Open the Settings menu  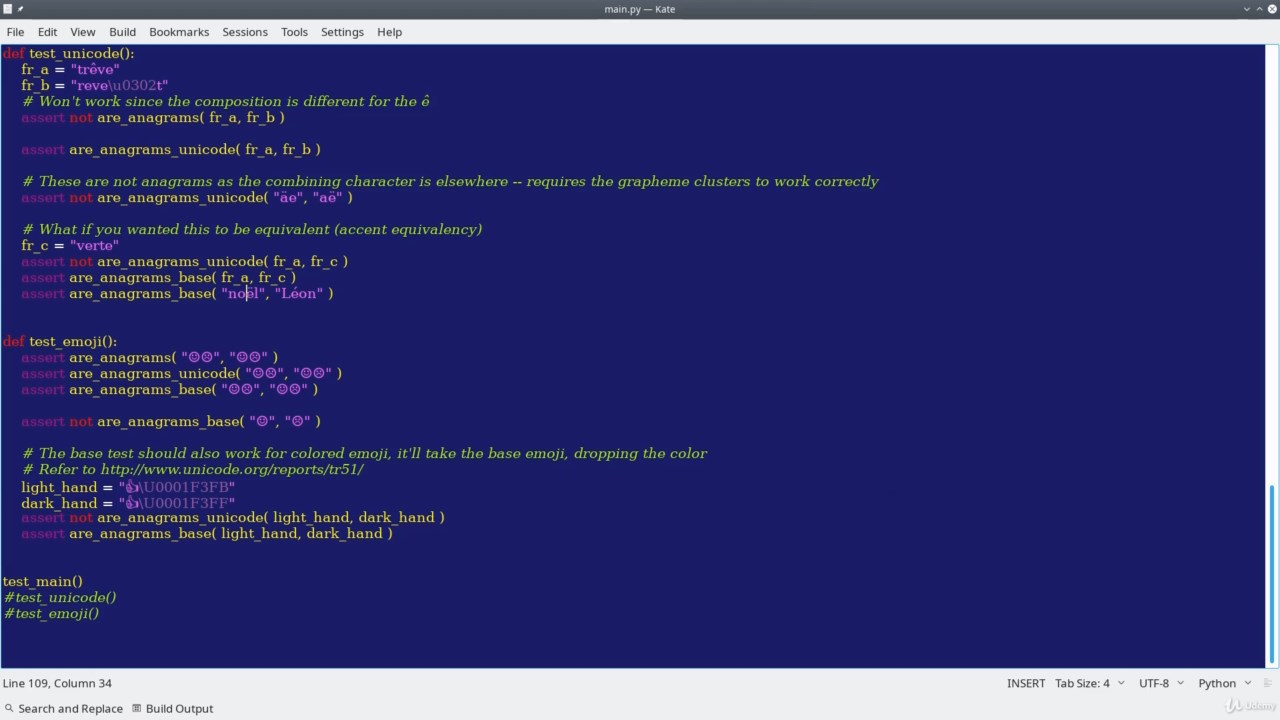point(342,32)
